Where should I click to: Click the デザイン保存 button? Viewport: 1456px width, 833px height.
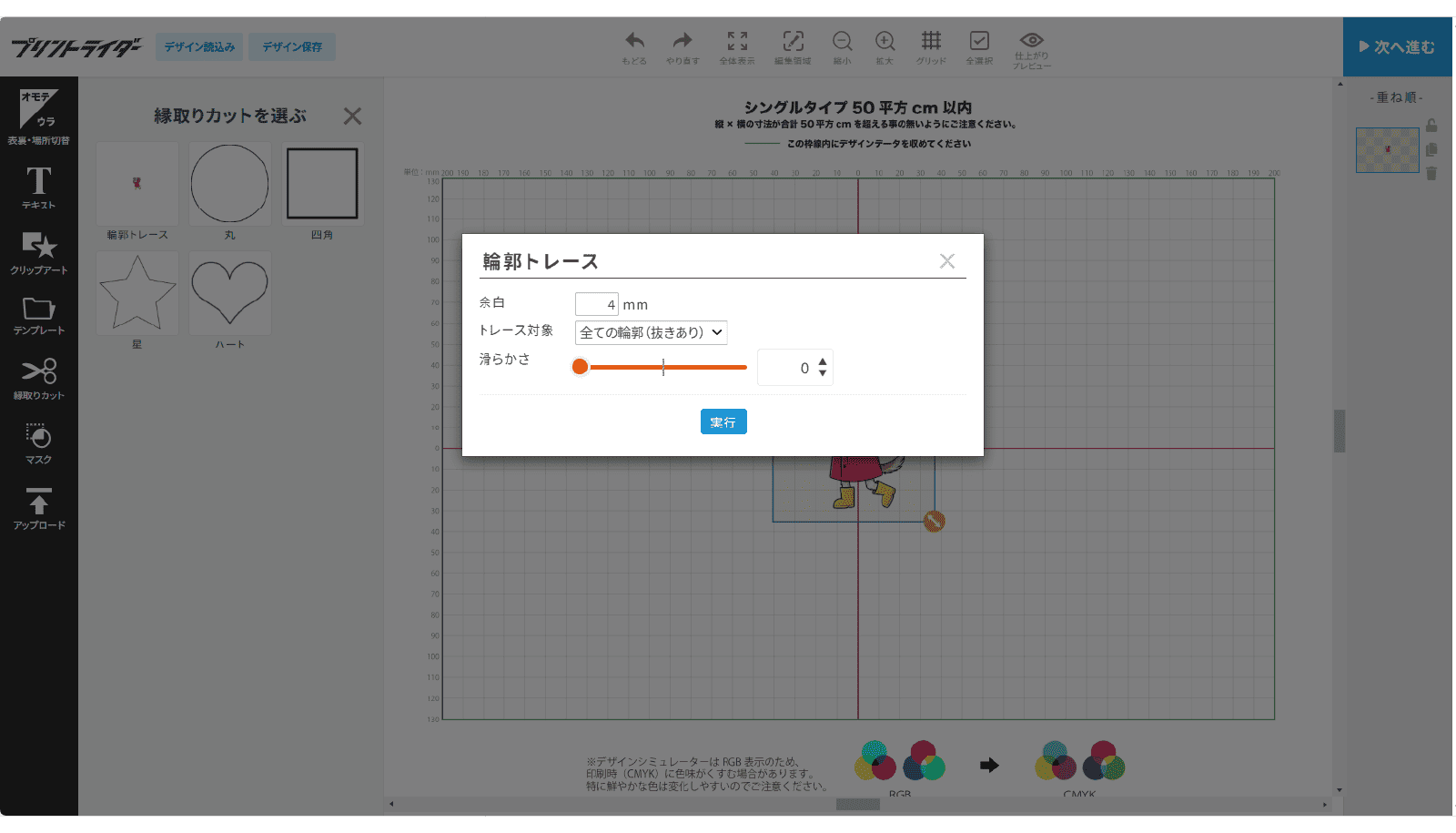(x=292, y=46)
